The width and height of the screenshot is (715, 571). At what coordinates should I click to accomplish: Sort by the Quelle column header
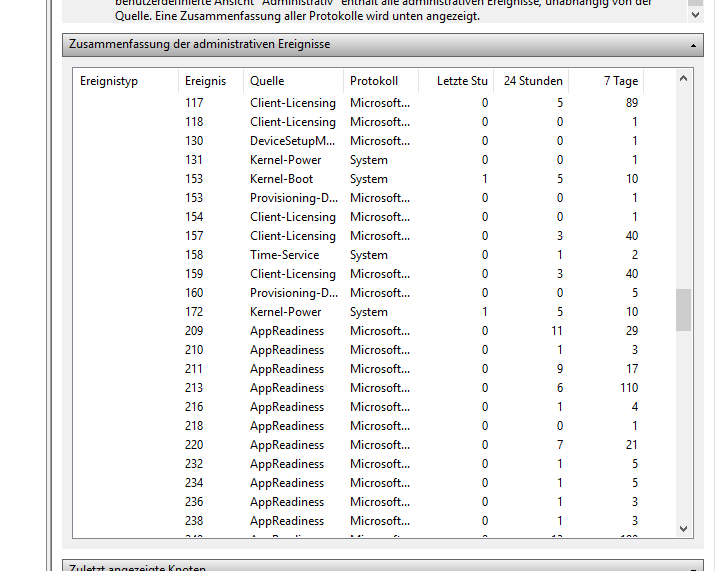click(x=293, y=81)
